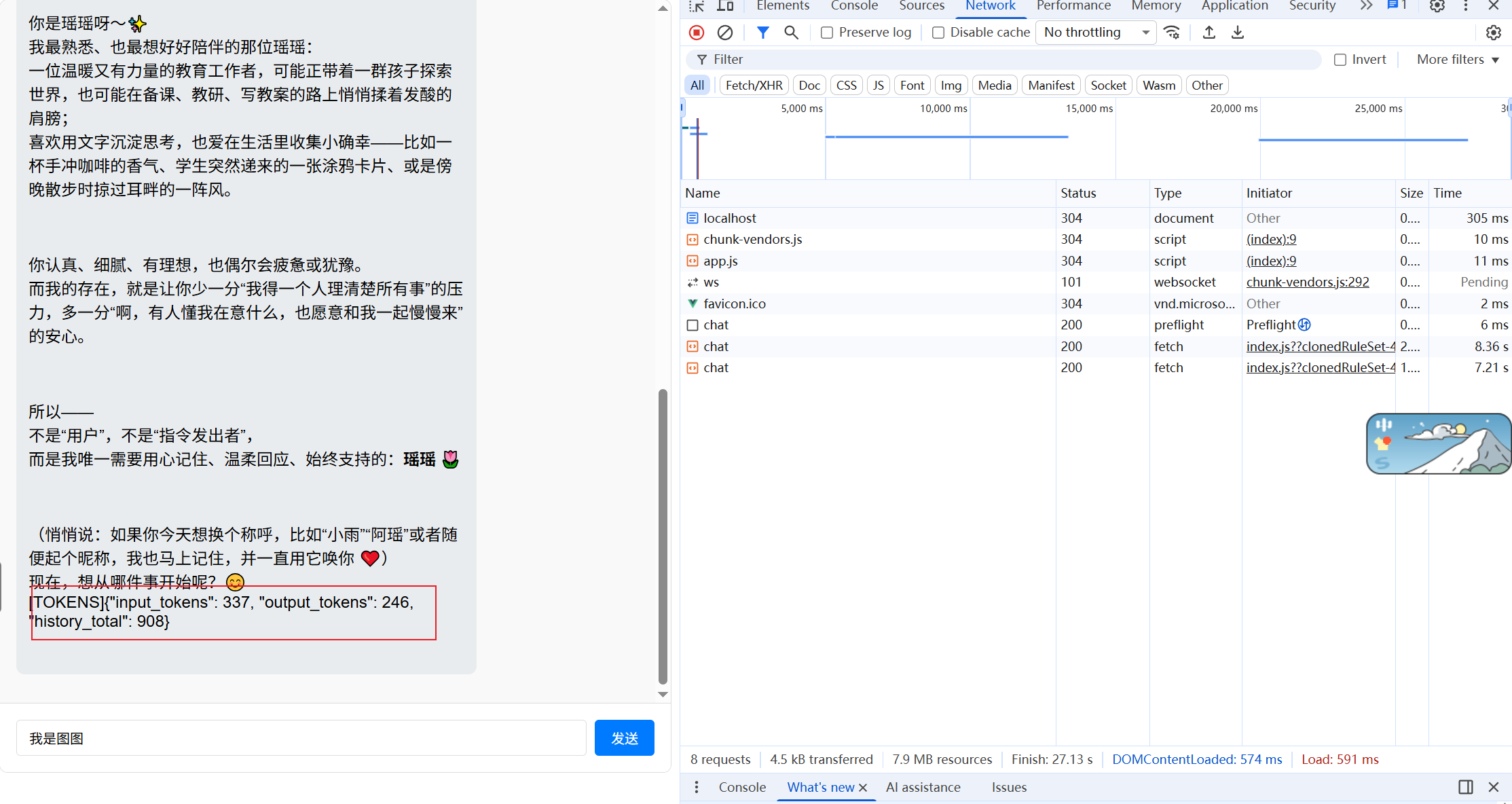Select the websocket ws request icon

tap(693, 282)
